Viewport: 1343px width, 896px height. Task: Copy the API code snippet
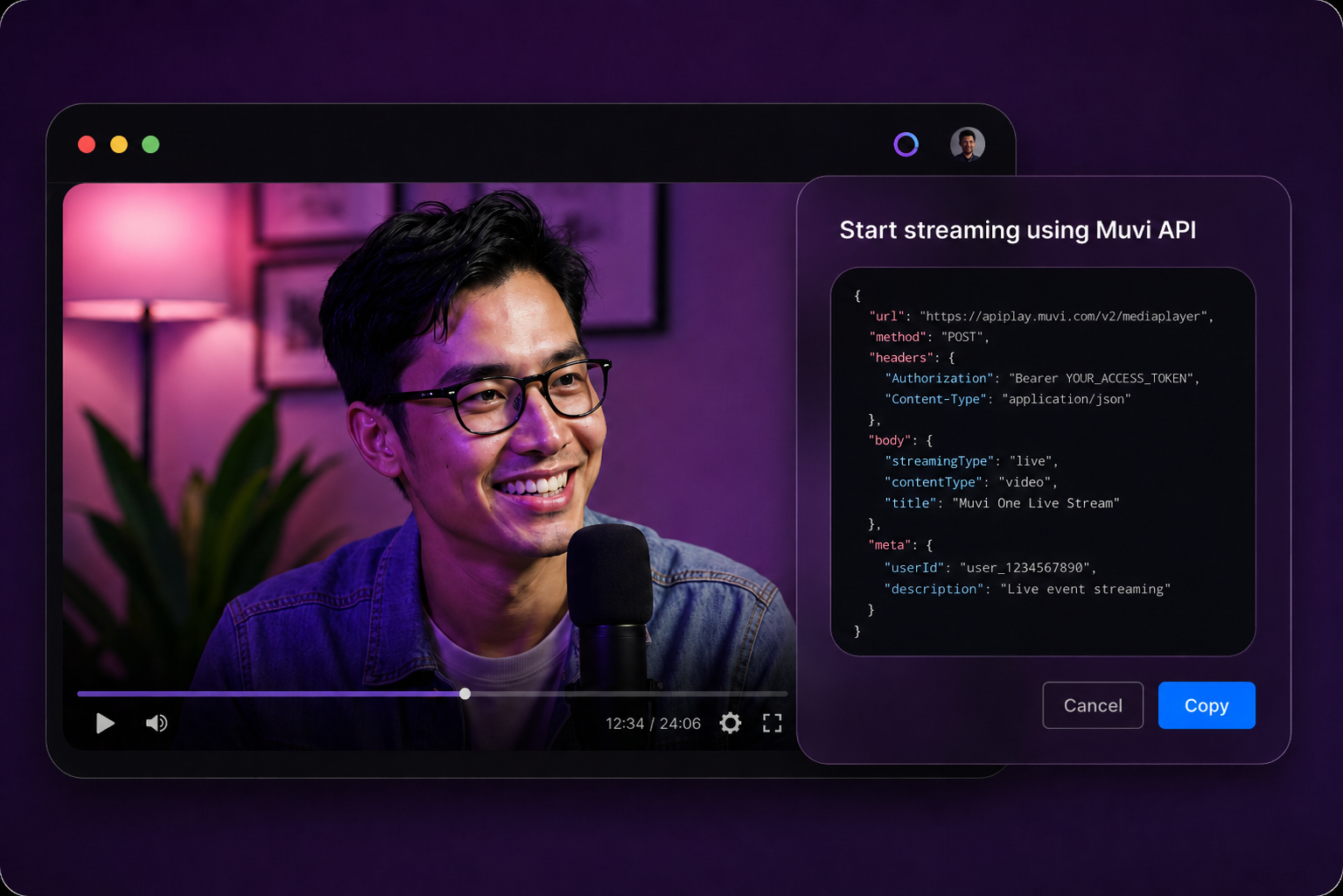tap(1207, 705)
